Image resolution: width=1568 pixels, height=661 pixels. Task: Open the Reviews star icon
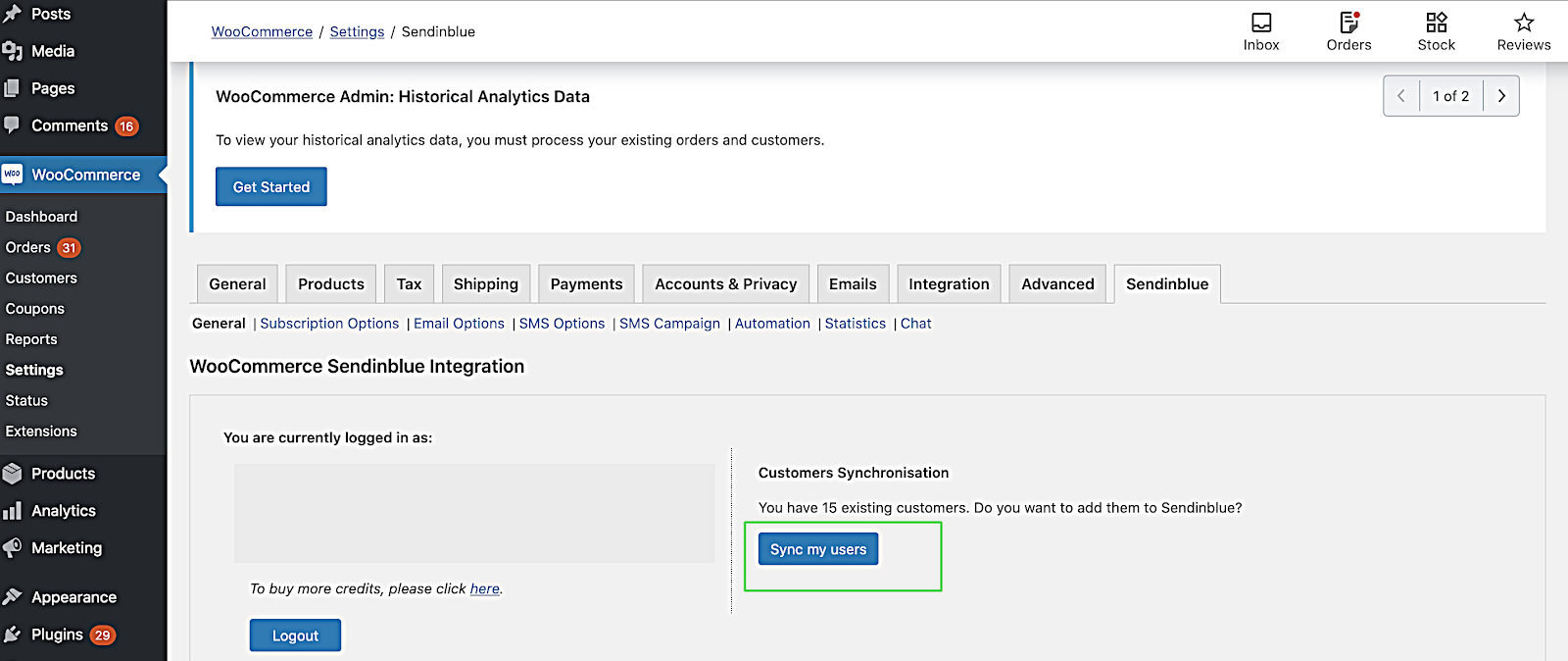coord(1524,23)
